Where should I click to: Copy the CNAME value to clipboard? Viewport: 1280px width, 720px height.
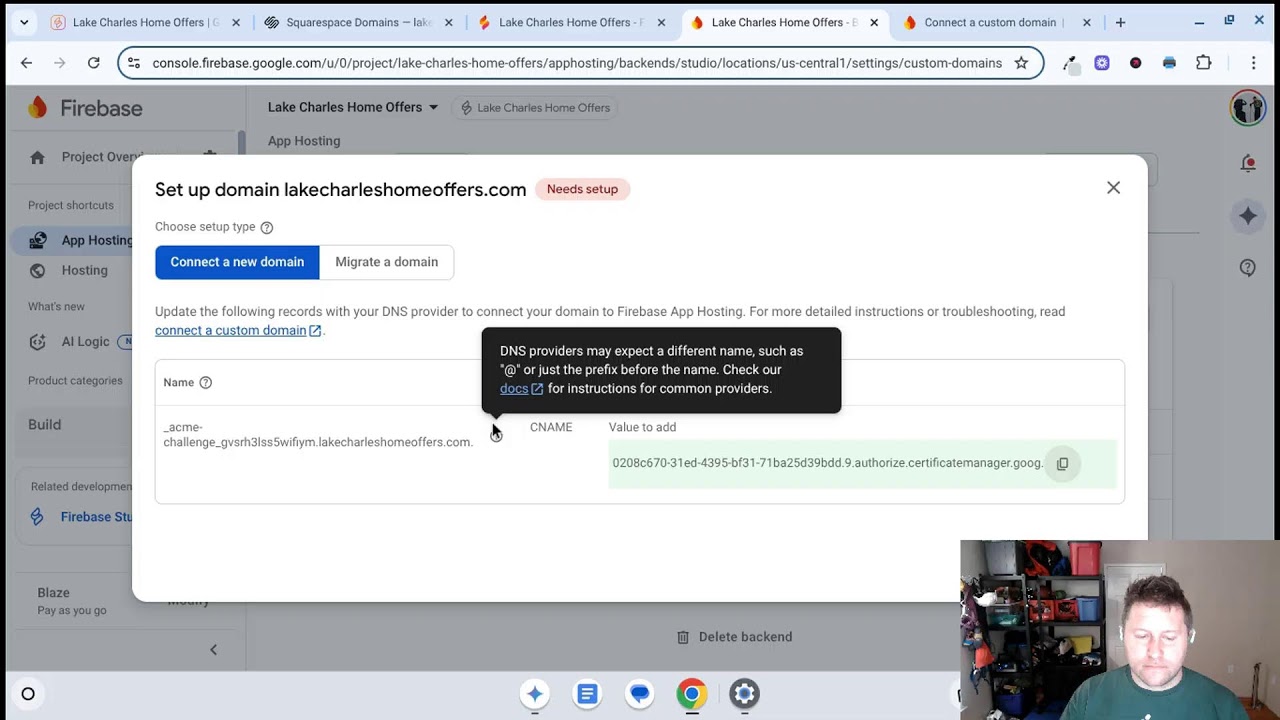(1062, 463)
